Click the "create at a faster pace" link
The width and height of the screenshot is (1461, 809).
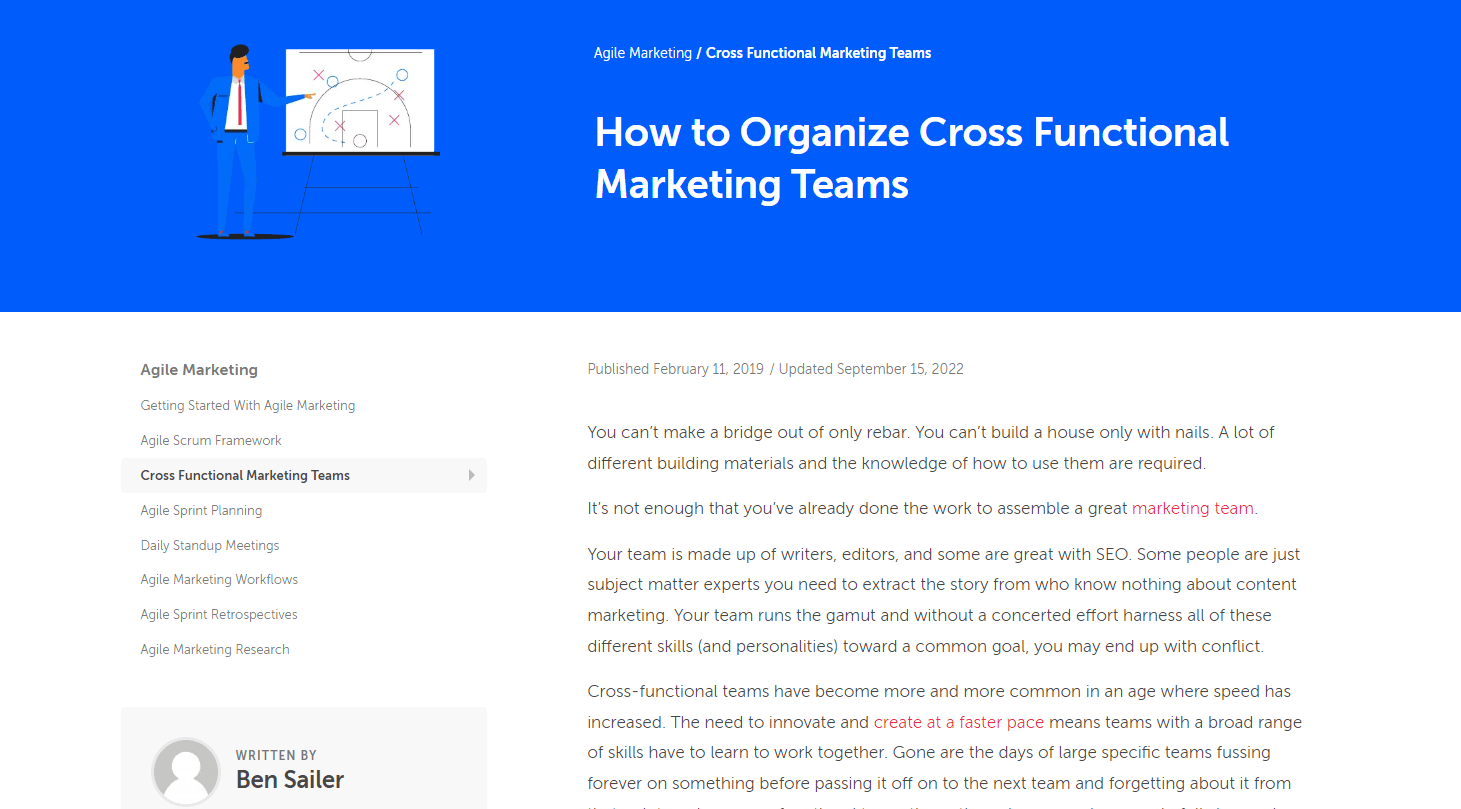point(958,722)
